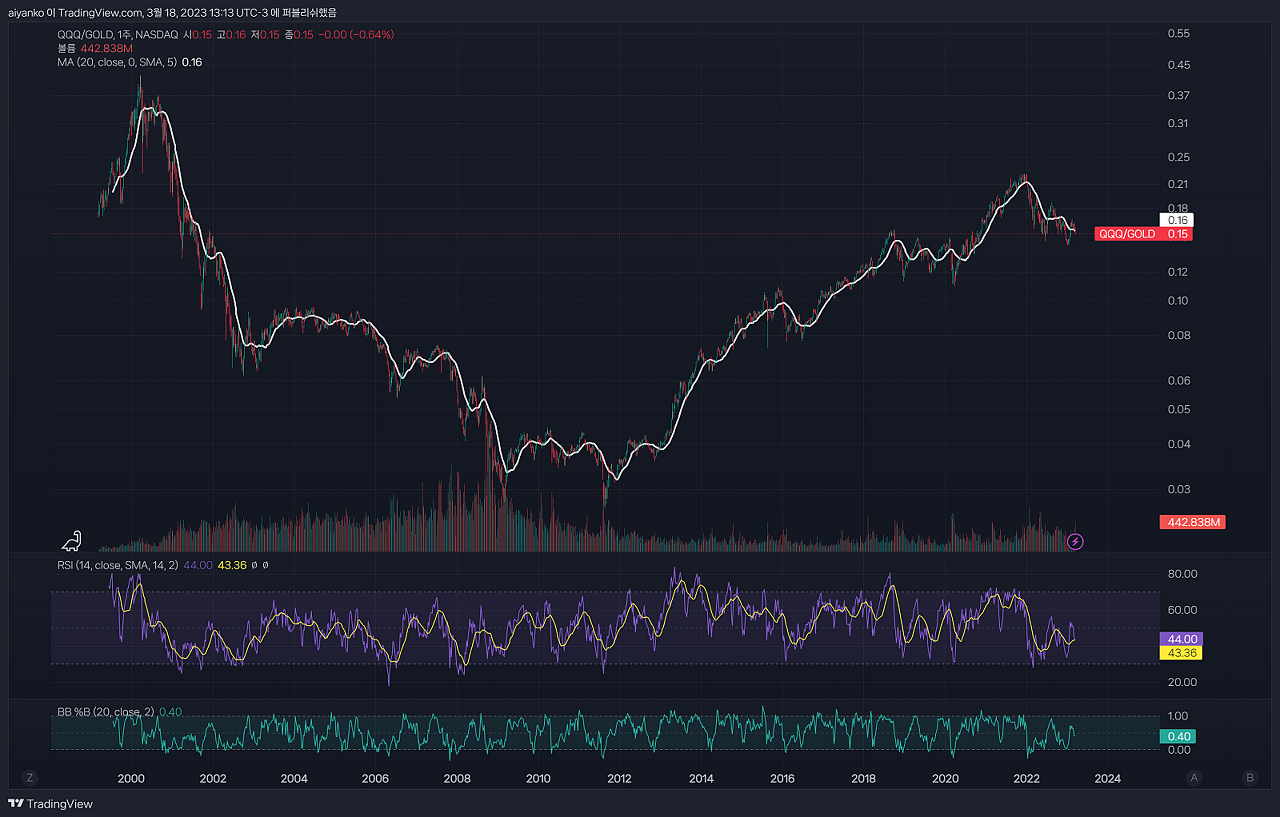The height and width of the screenshot is (817, 1280).
Task: Click the 2012 year label on time axis
Action: coord(619,778)
